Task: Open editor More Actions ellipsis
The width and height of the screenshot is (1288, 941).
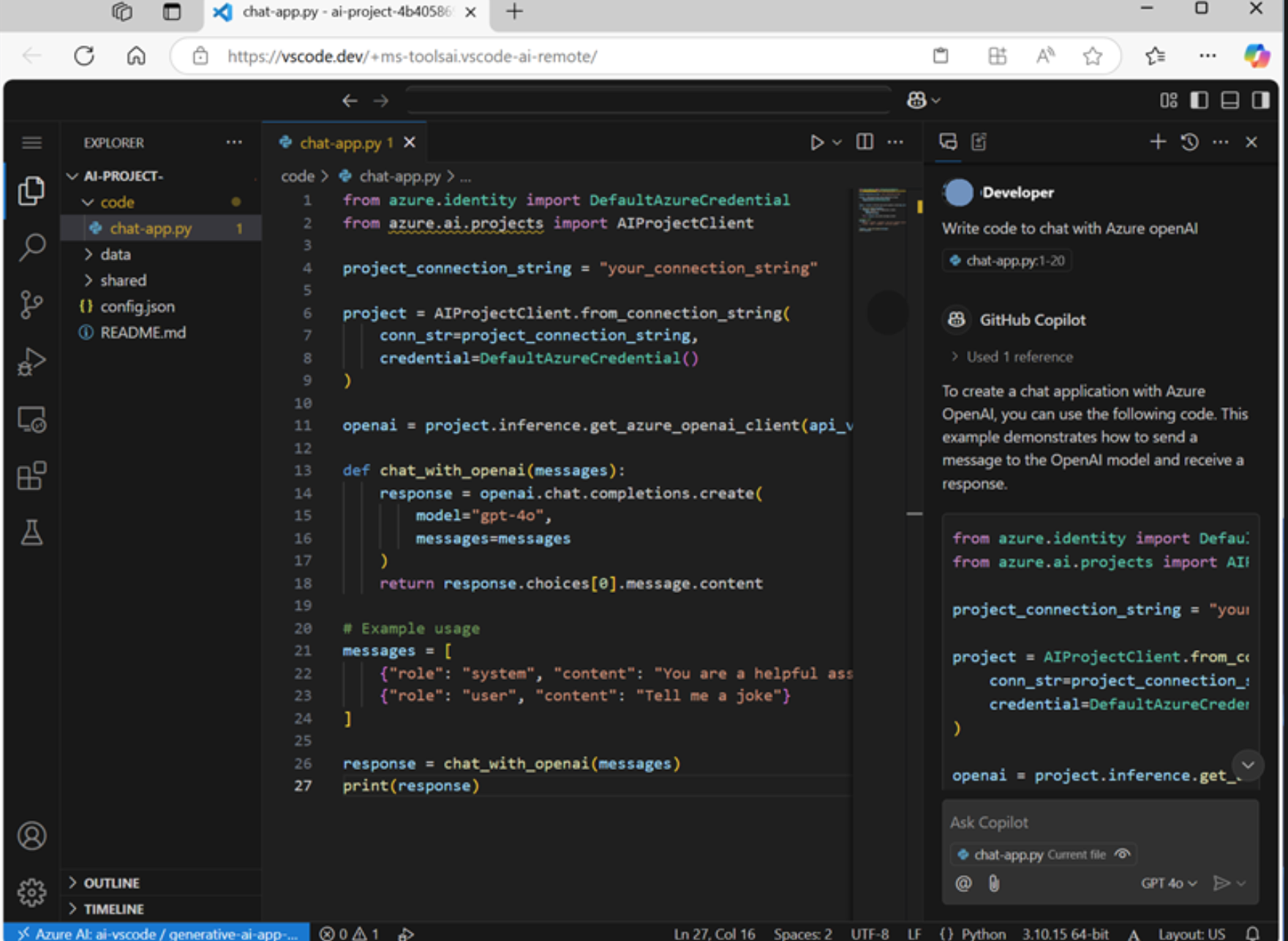Action: click(895, 142)
